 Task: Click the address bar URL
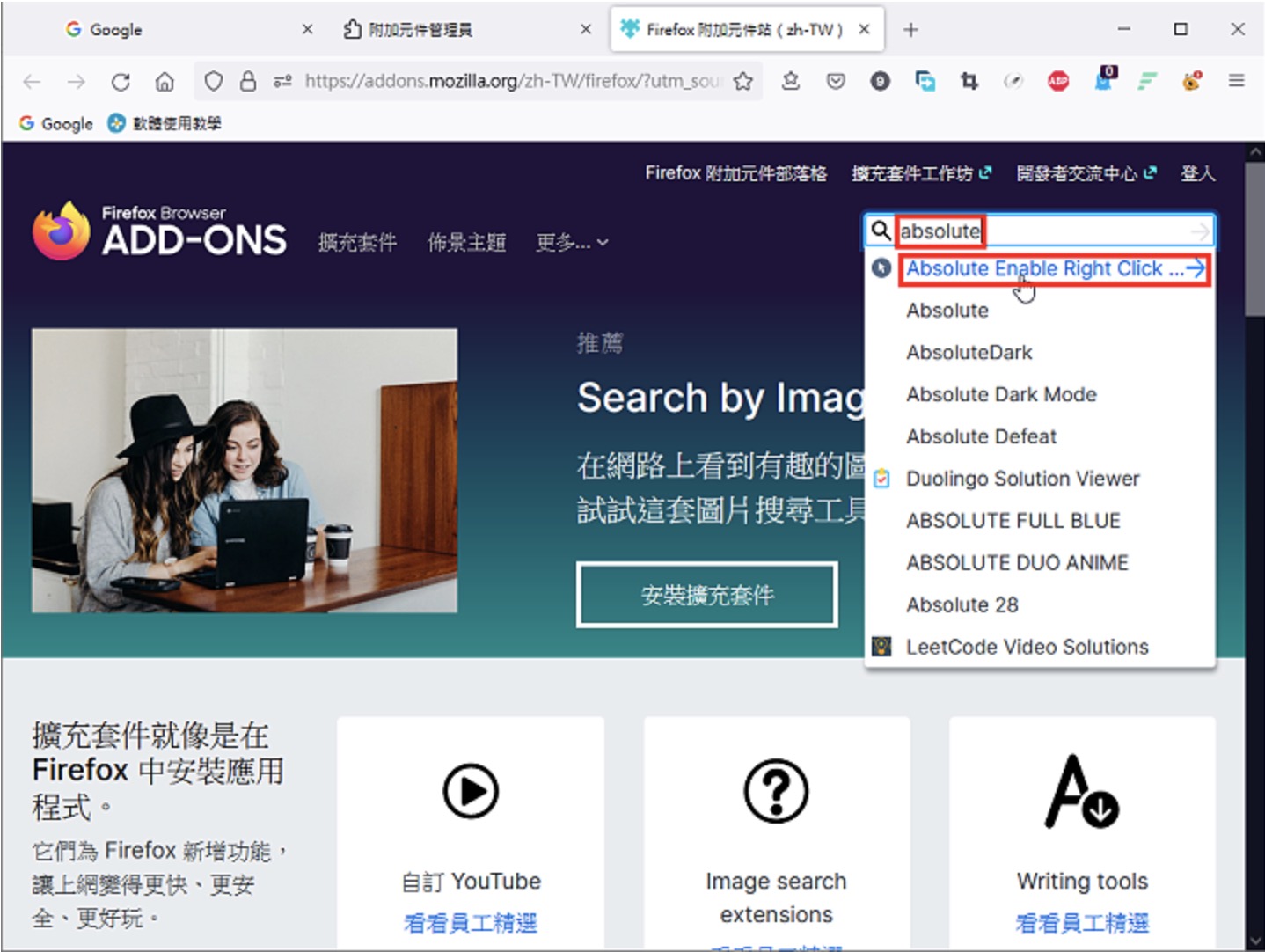point(513,82)
